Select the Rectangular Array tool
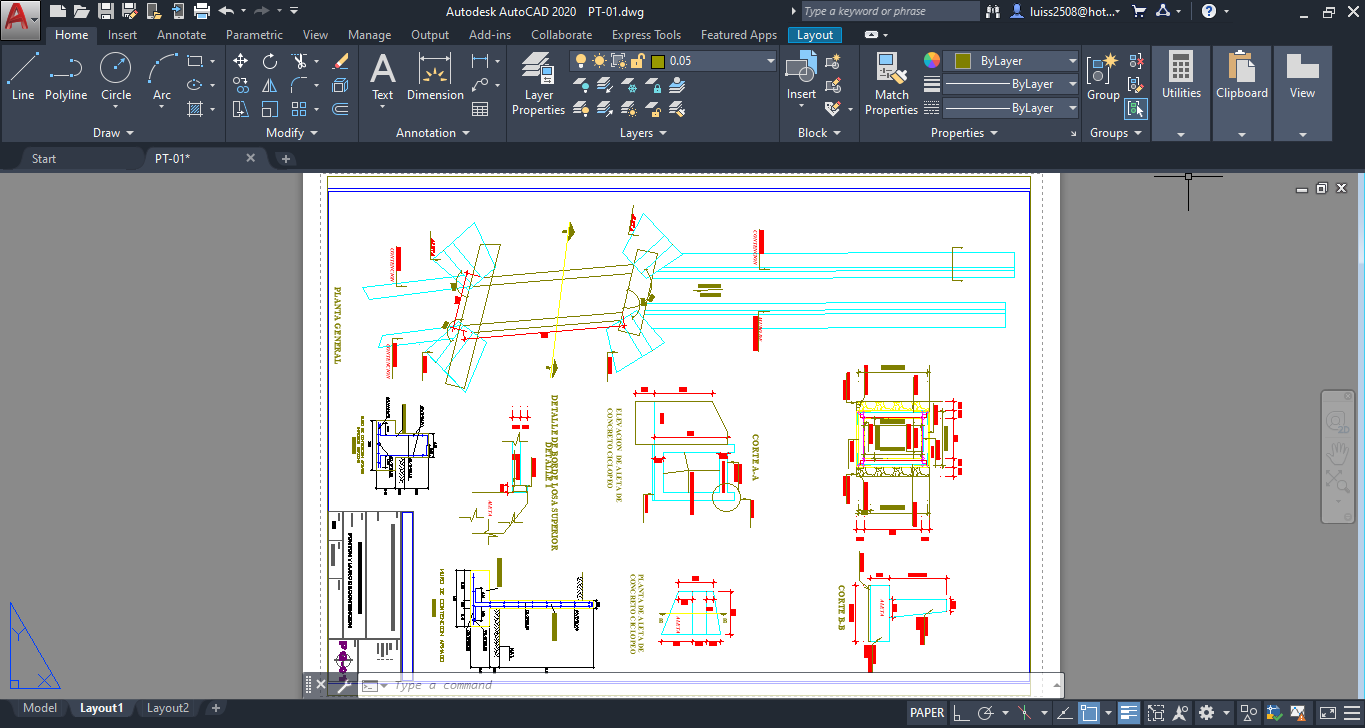This screenshot has width=1365, height=728. coord(300,109)
